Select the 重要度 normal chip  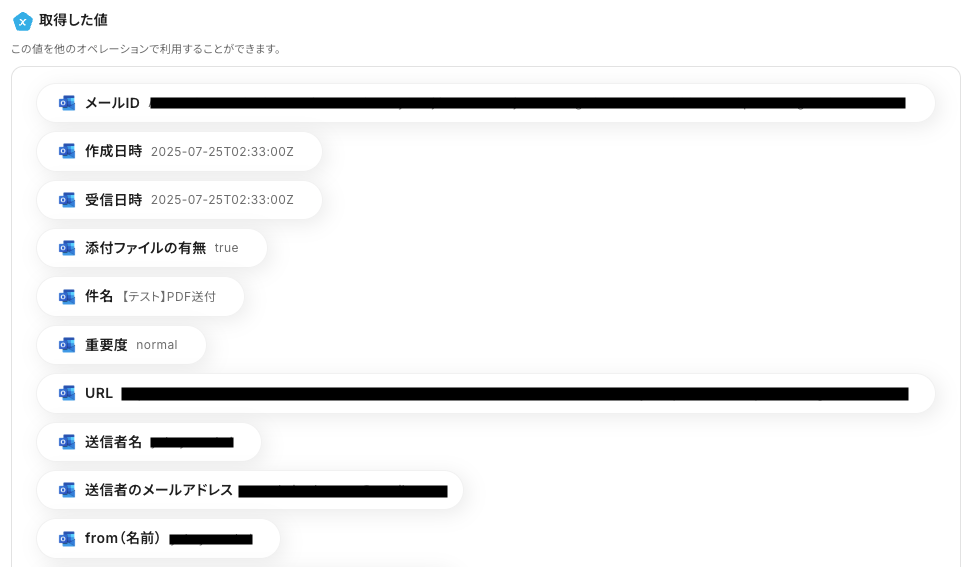click(122, 345)
